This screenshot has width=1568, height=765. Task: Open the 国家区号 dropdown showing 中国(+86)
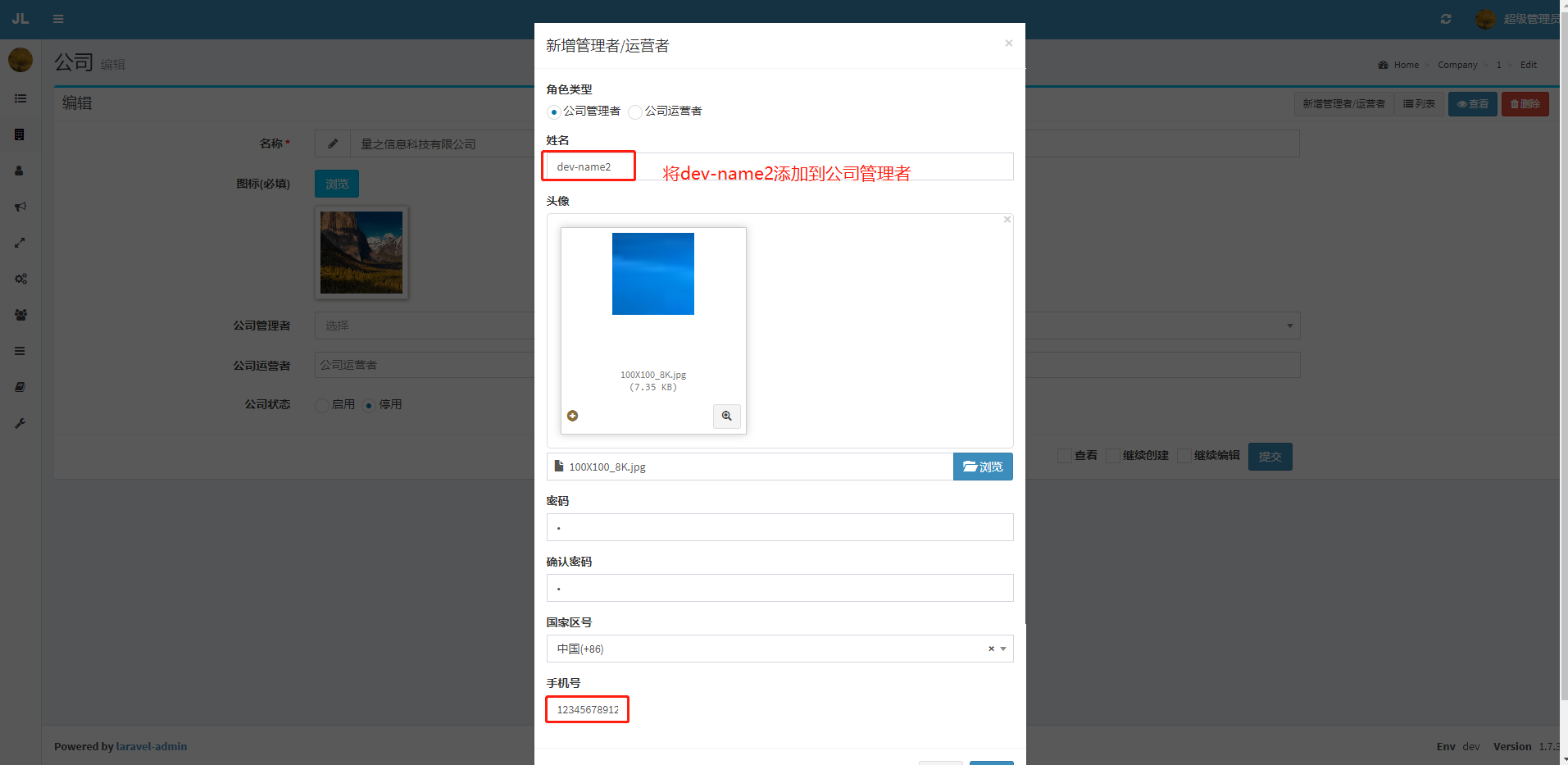(x=779, y=649)
